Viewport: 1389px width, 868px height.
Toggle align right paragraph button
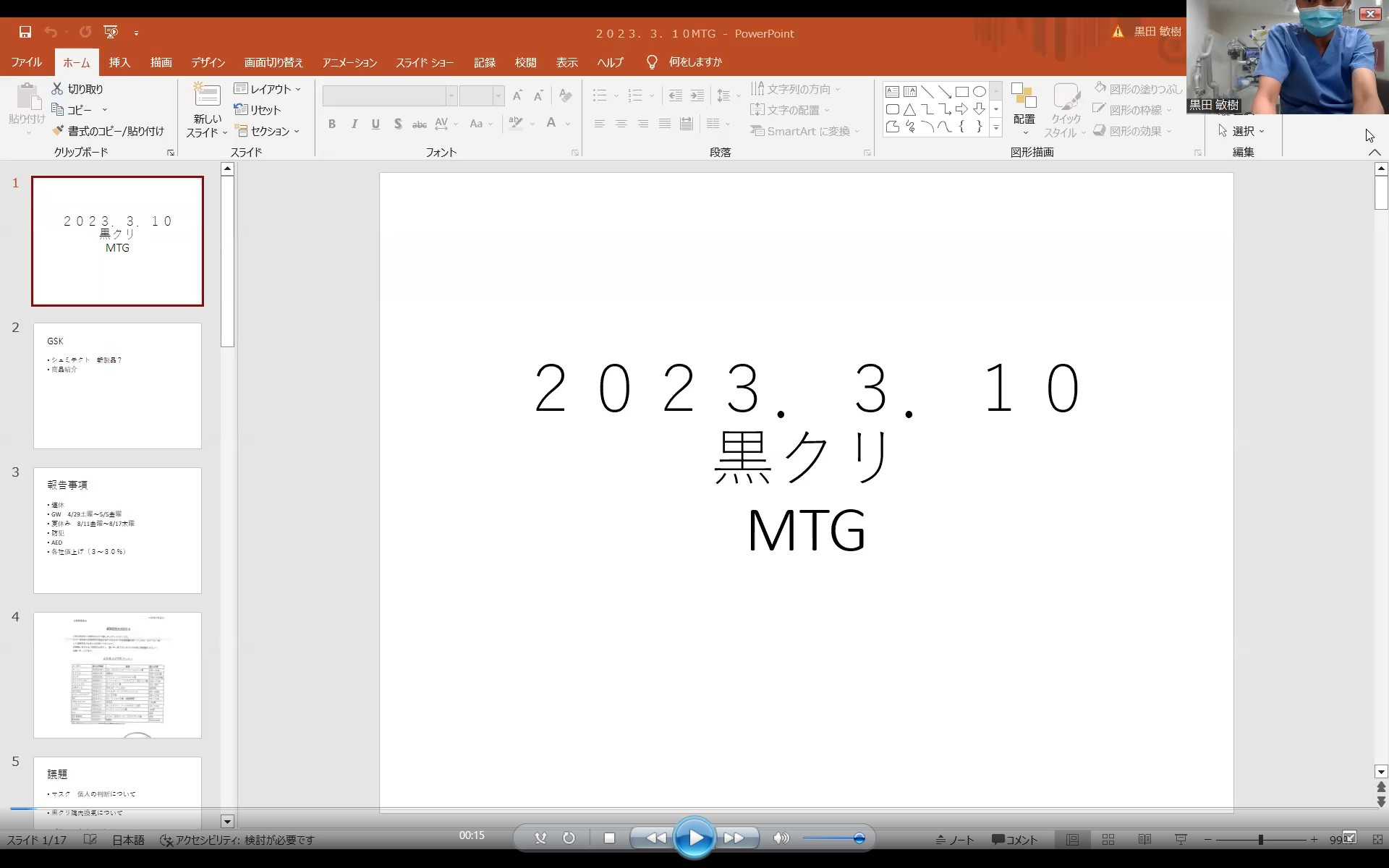[x=642, y=124]
